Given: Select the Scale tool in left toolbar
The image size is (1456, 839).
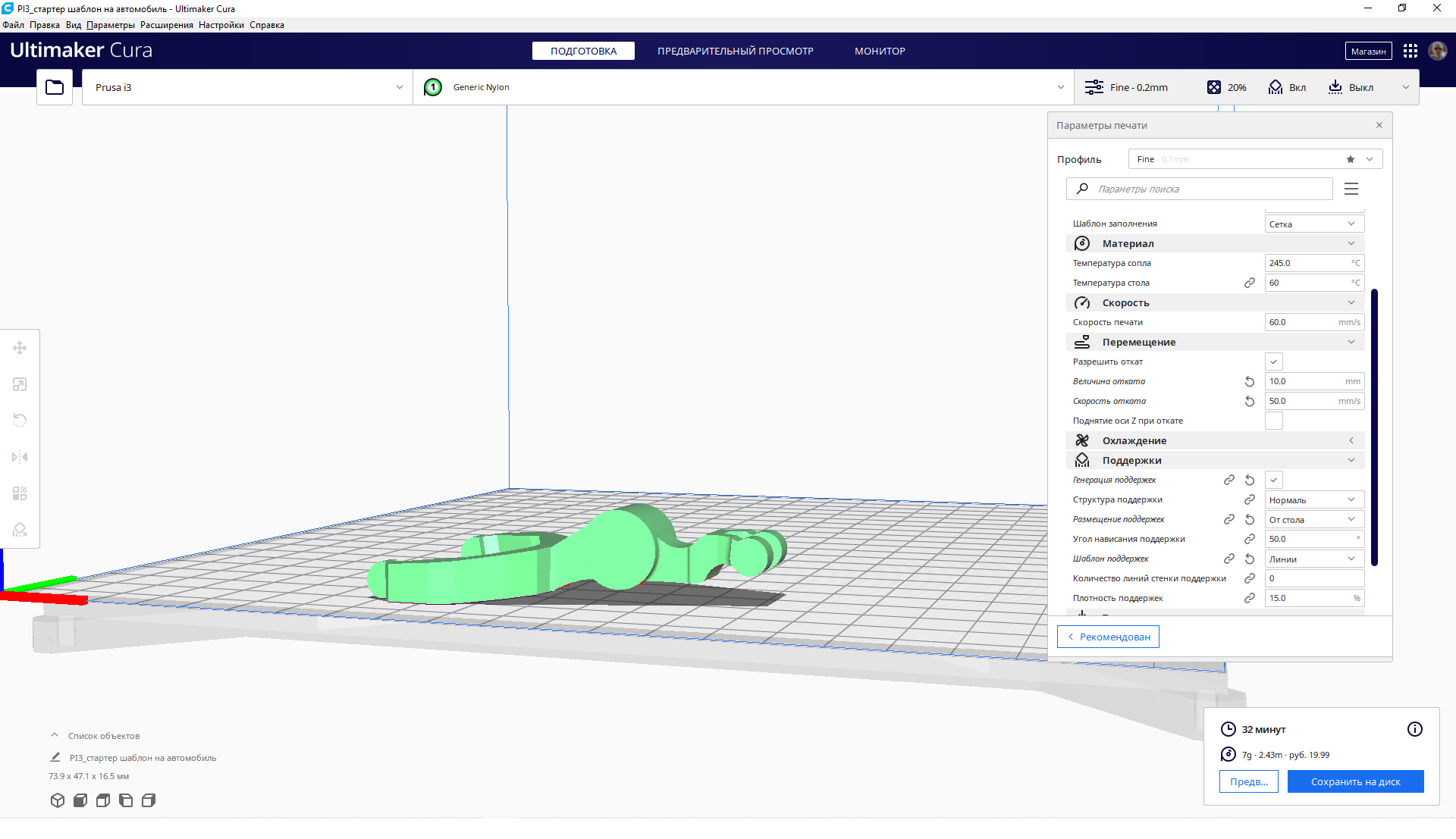Looking at the screenshot, I should point(20,384).
